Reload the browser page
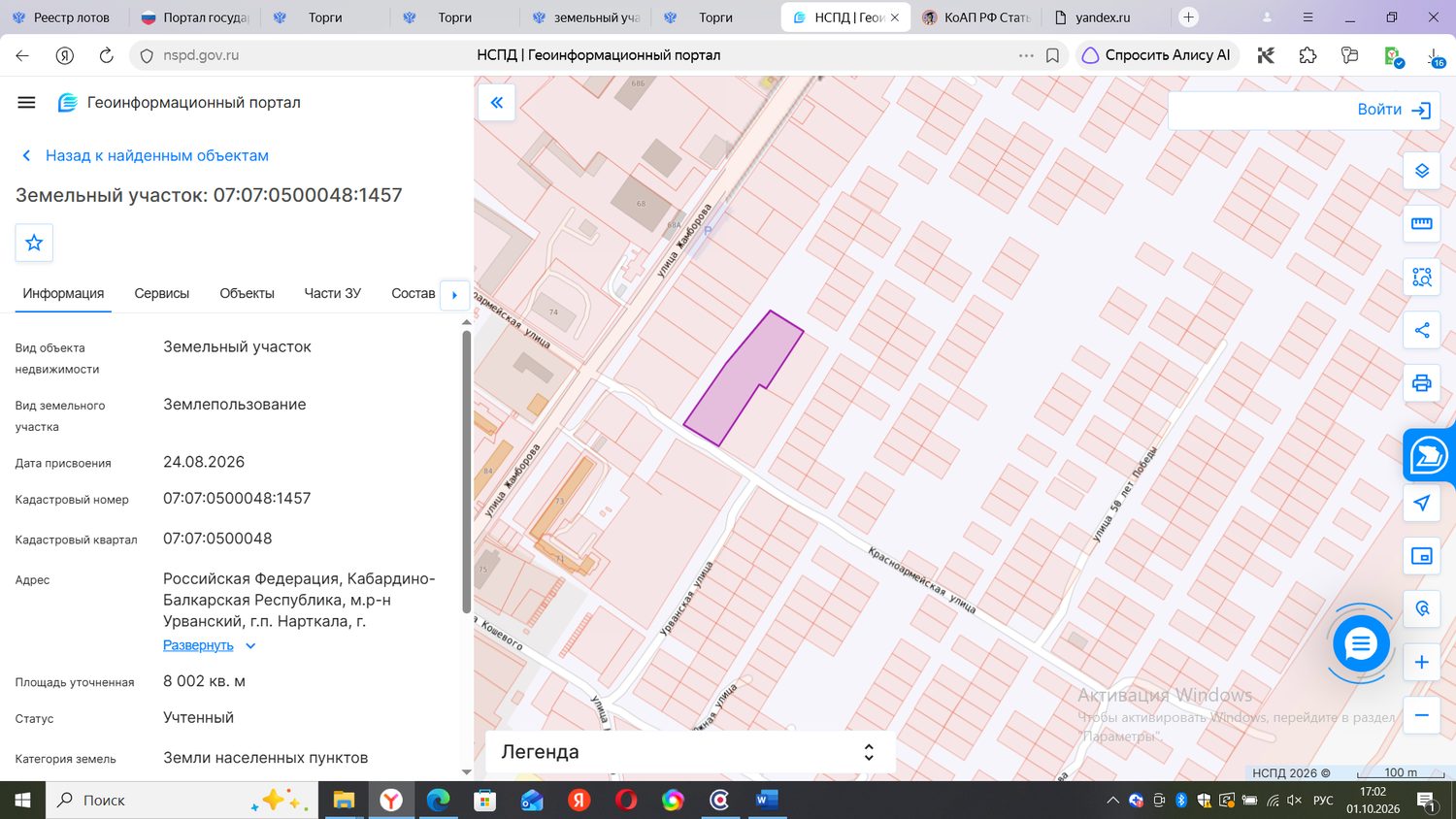Viewport: 1456px width, 819px height. pos(107,55)
